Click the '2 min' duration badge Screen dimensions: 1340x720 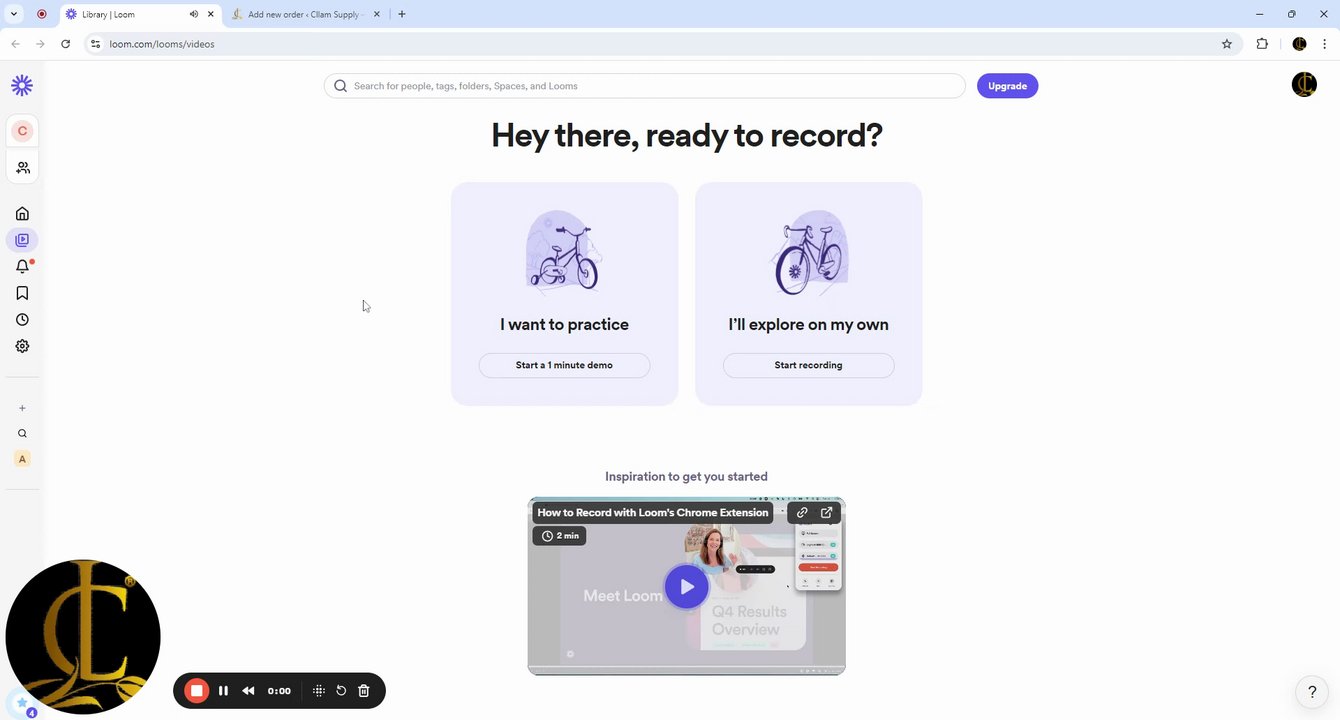click(x=560, y=536)
